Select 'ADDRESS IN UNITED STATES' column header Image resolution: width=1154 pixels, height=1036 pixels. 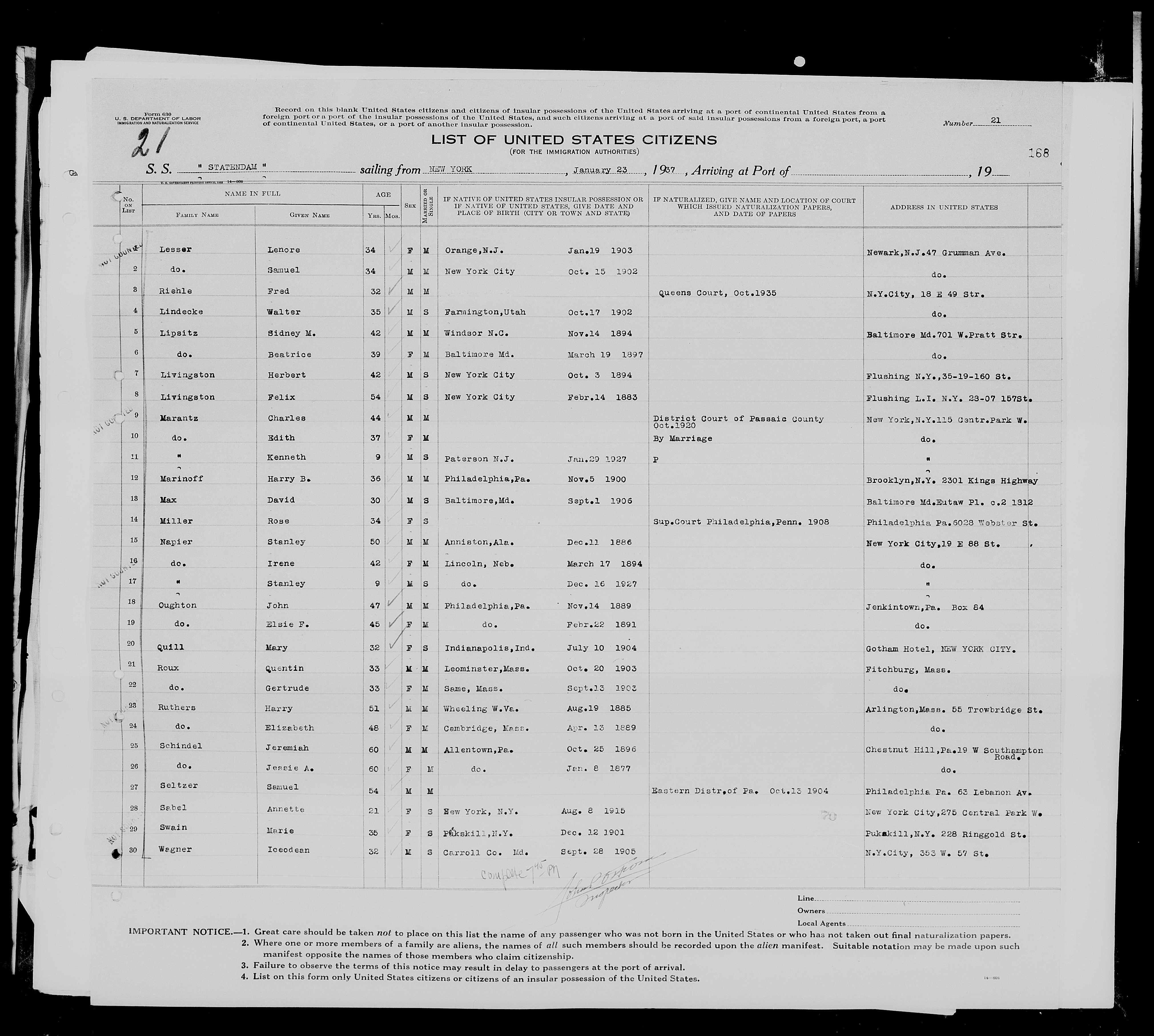(944, 207)
